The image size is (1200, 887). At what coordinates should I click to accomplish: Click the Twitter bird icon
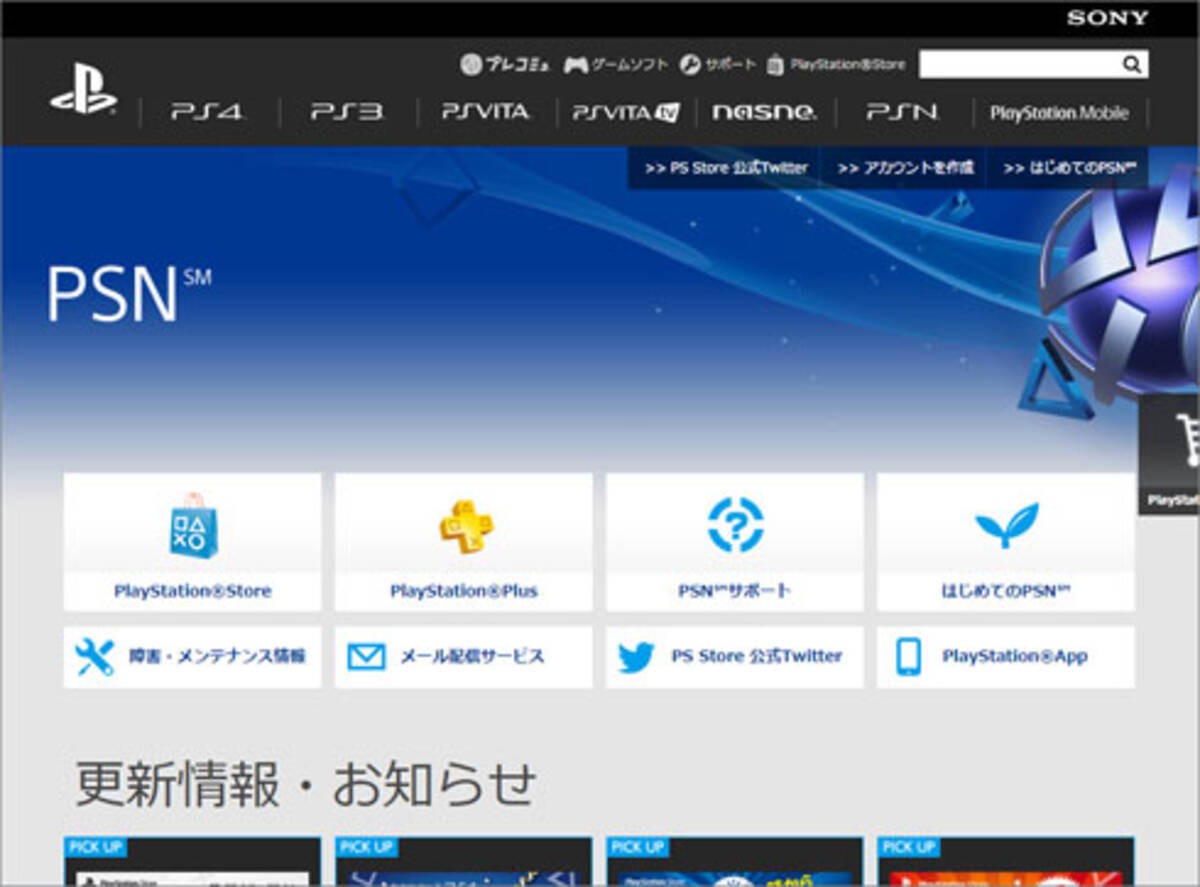click(x=636, y=657)
